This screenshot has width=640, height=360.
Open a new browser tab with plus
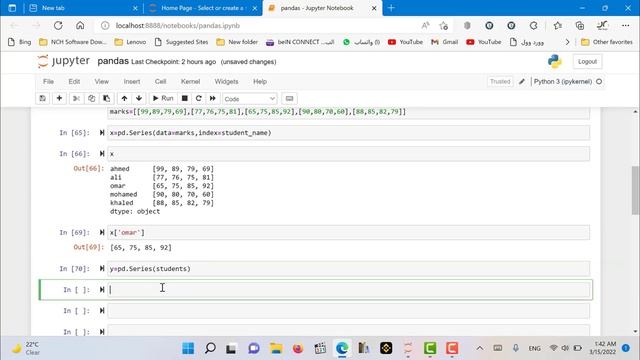tap(391, 8)
